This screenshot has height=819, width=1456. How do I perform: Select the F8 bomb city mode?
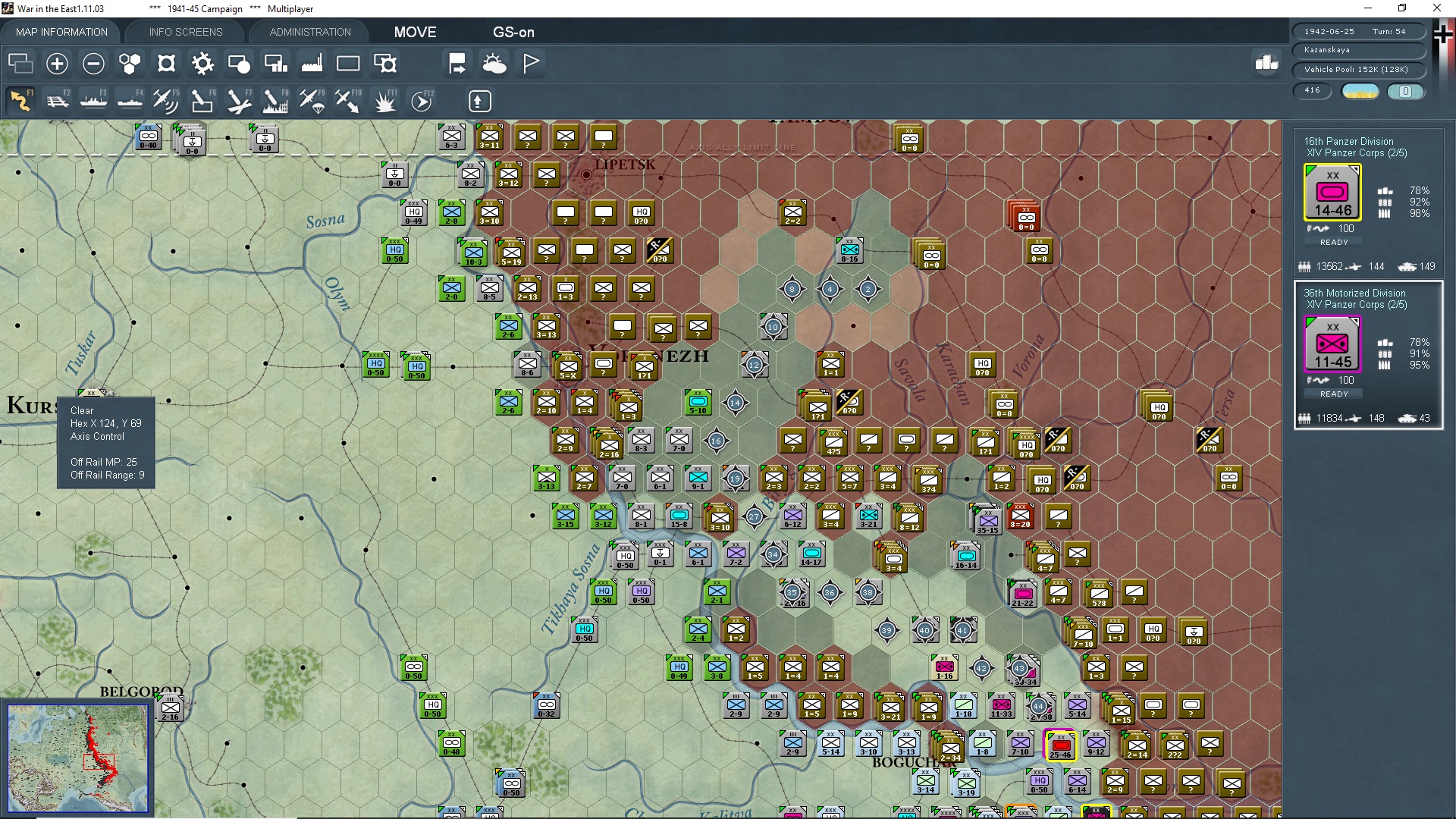click(x=275, y=101)
